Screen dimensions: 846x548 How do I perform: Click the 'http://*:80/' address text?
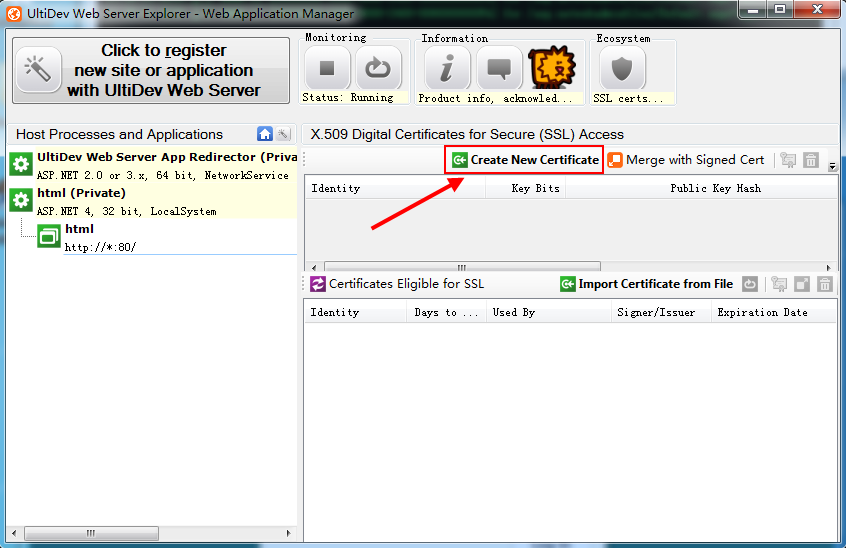tap(100, 247)
